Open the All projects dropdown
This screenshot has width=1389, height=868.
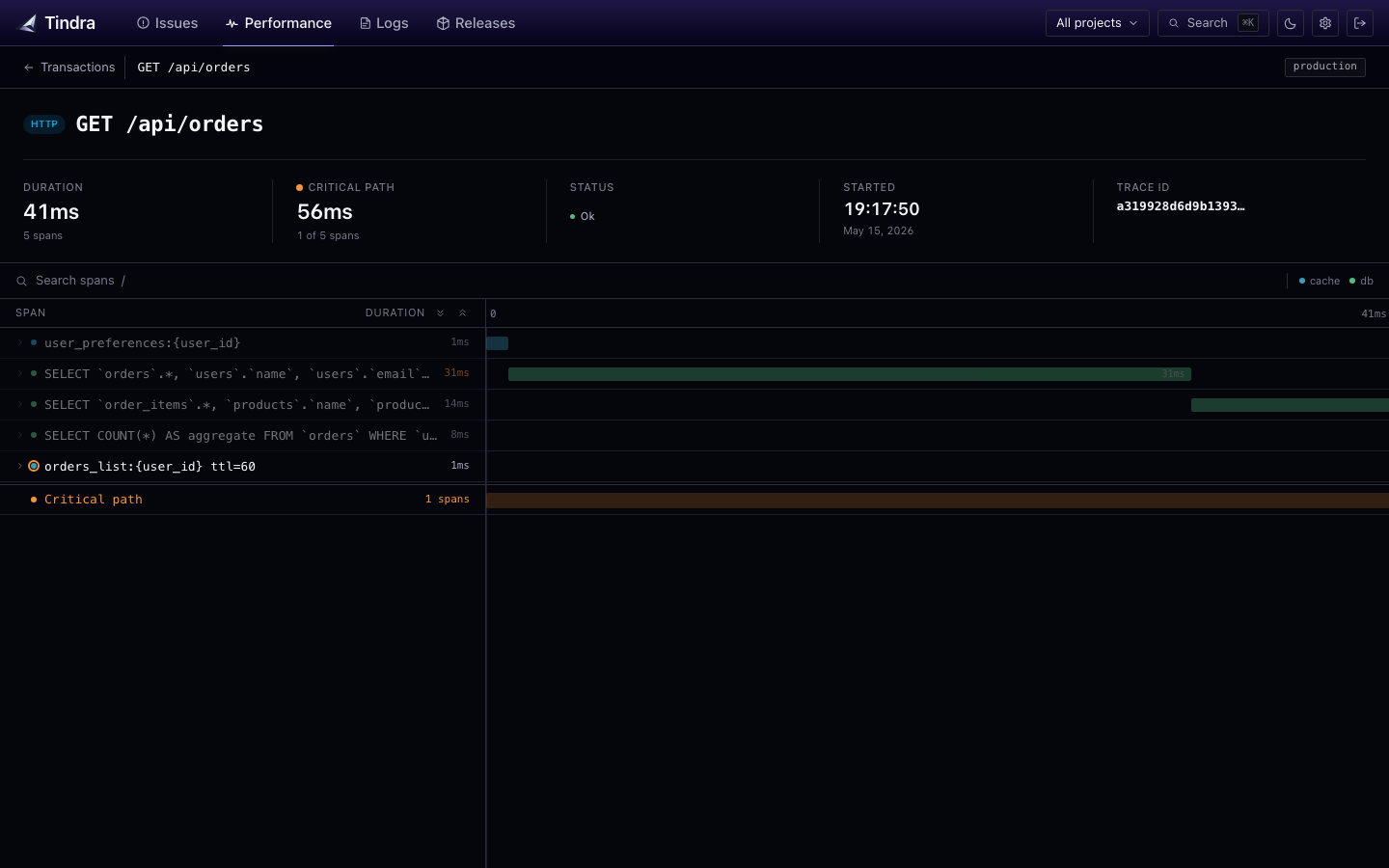click(1097, 23)
